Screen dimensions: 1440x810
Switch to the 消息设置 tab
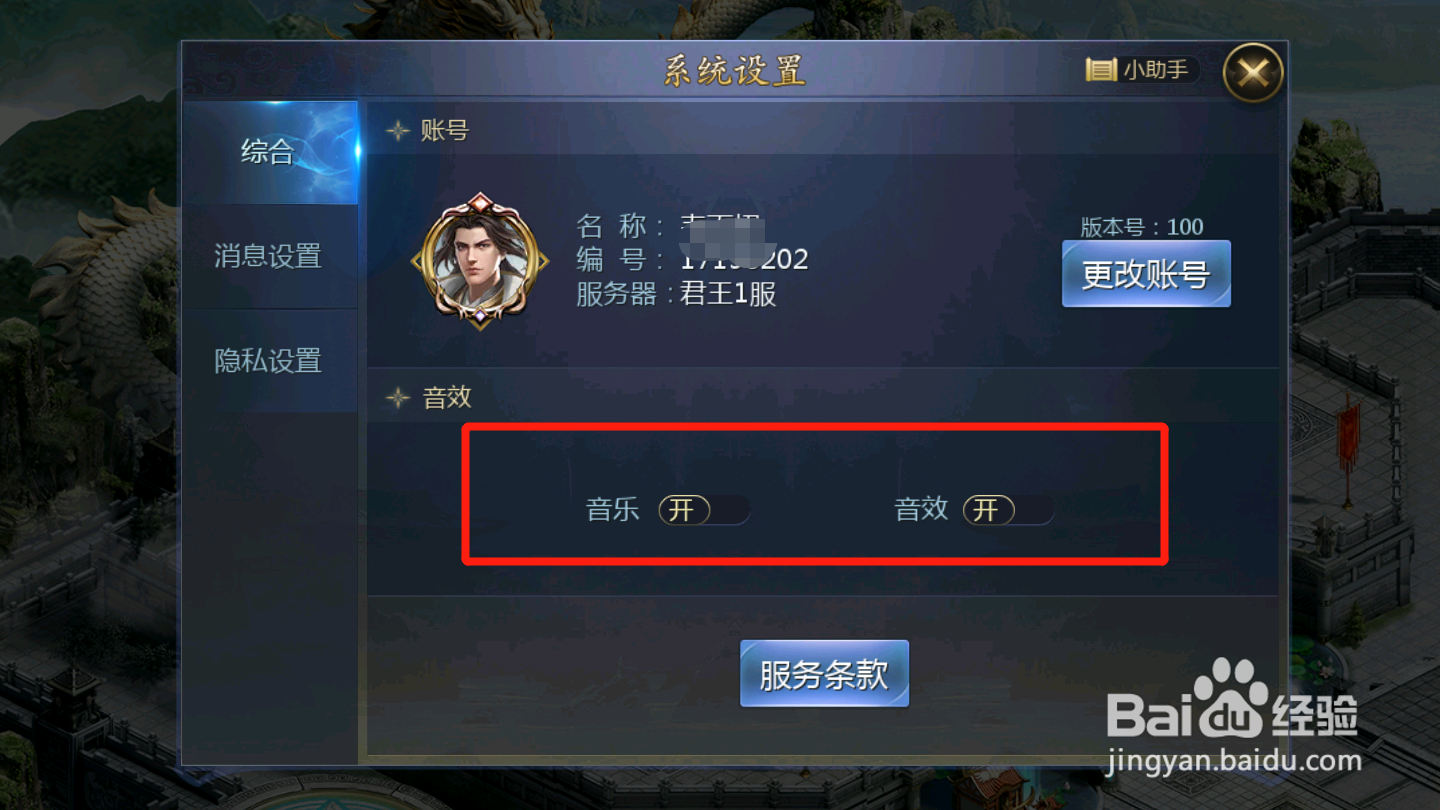pyautogui.click(x=270, y=256)
